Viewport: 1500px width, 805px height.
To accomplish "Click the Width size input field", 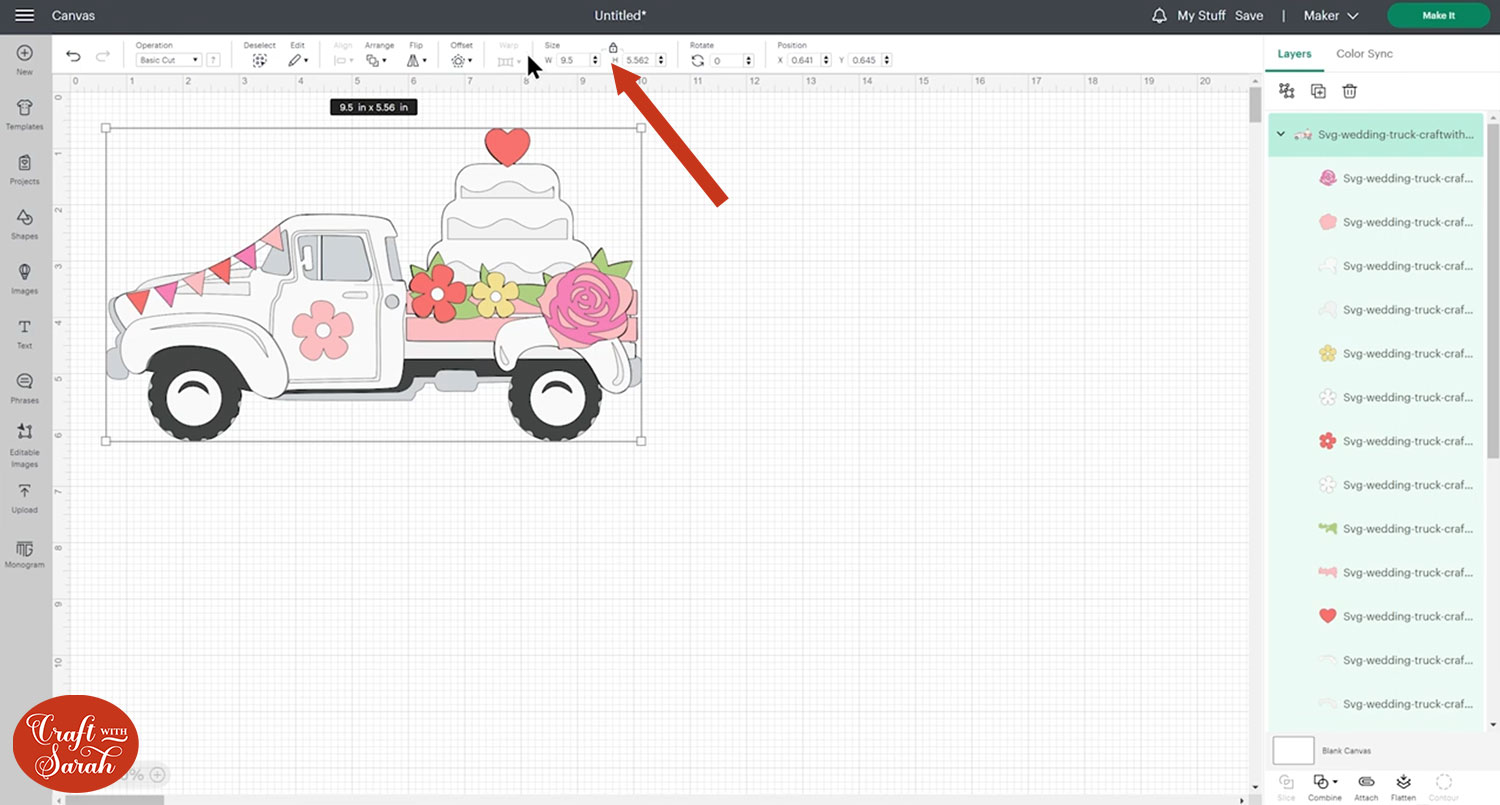I will click(x=572, y=61).
